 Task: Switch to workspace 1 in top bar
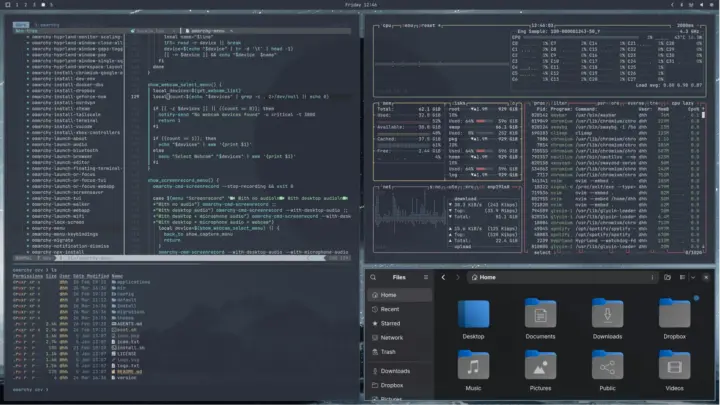pos(17,5)
